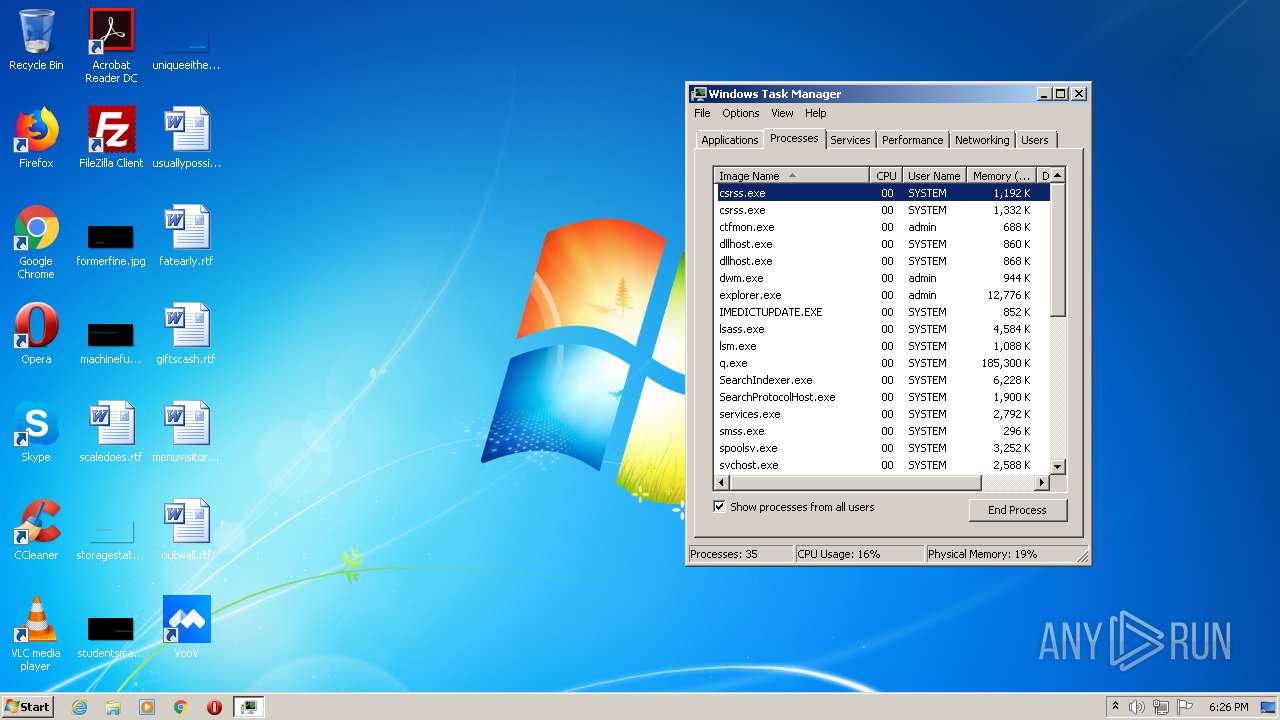
Task: Select dwm.exe process row
Action: 882,278
